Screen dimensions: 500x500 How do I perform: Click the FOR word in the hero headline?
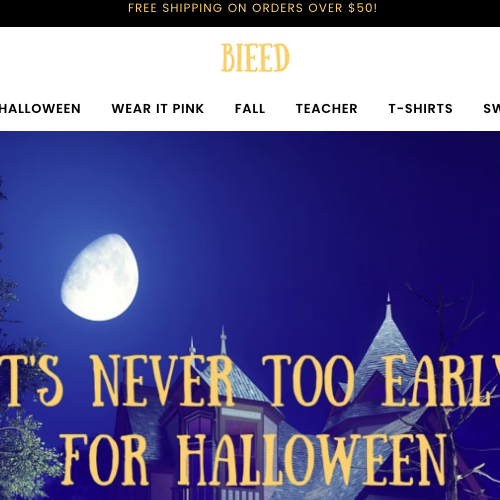(105, 460)
